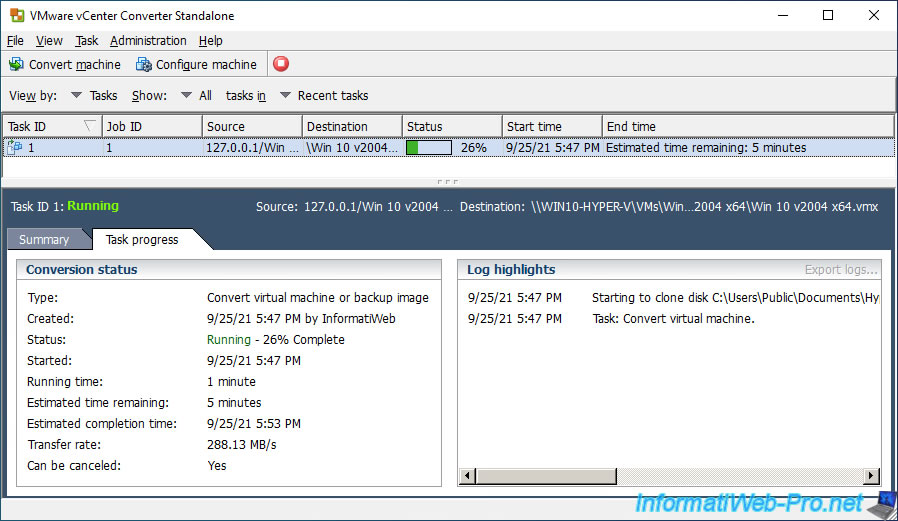The width and height of the screenshot is (898, 521).
Task: Sort by Destination column header
Action: (352, 127)
